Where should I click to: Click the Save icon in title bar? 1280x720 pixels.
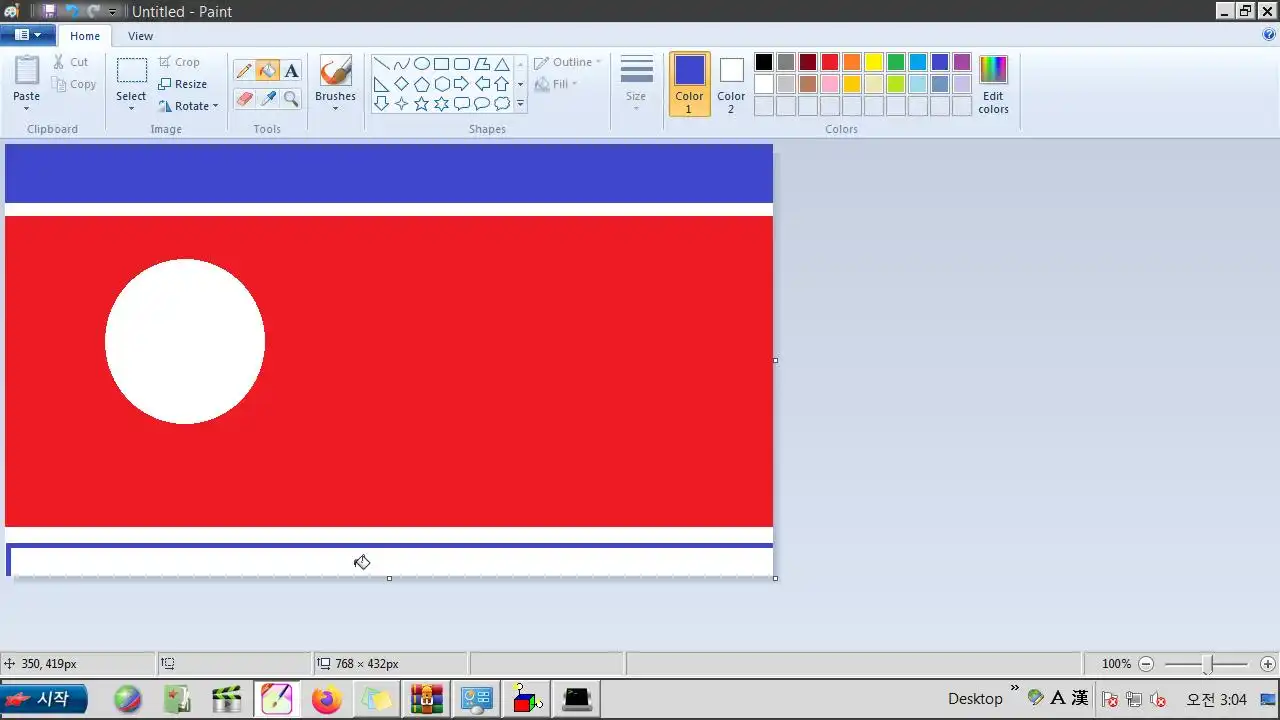(x=48, y=11)
